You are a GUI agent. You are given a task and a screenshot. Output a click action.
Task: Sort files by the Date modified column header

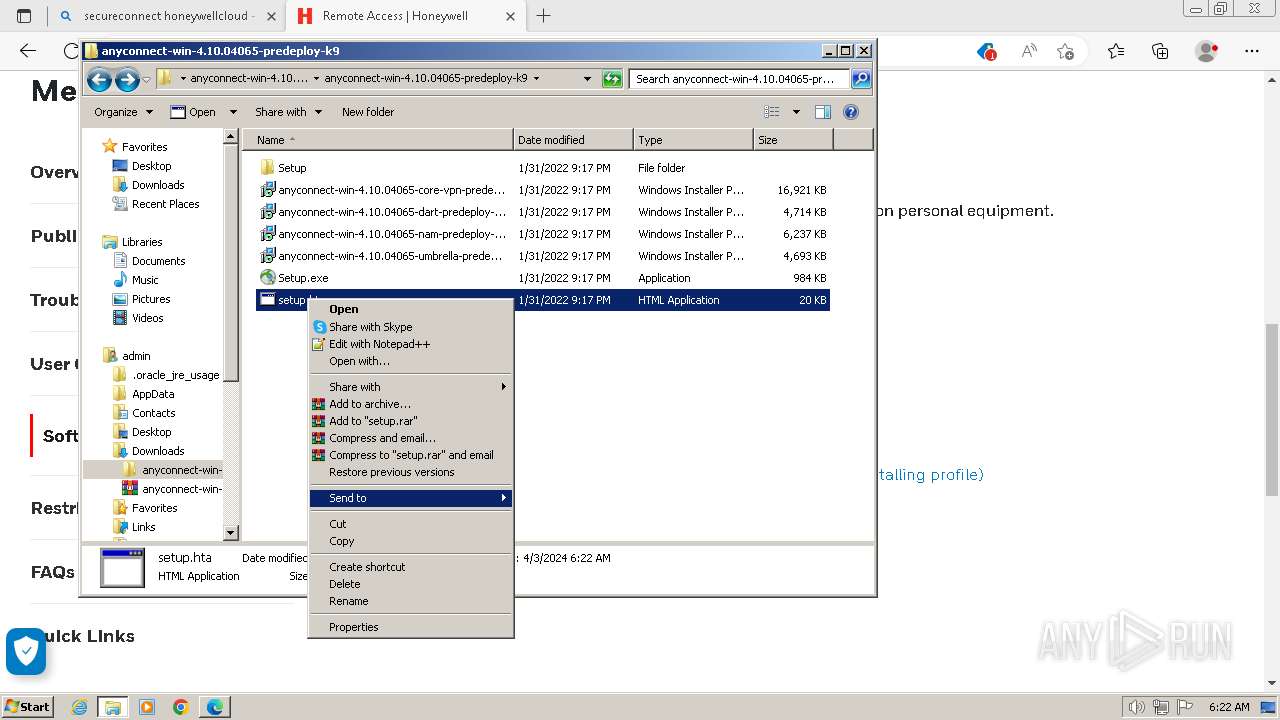[x=573, y=140]
